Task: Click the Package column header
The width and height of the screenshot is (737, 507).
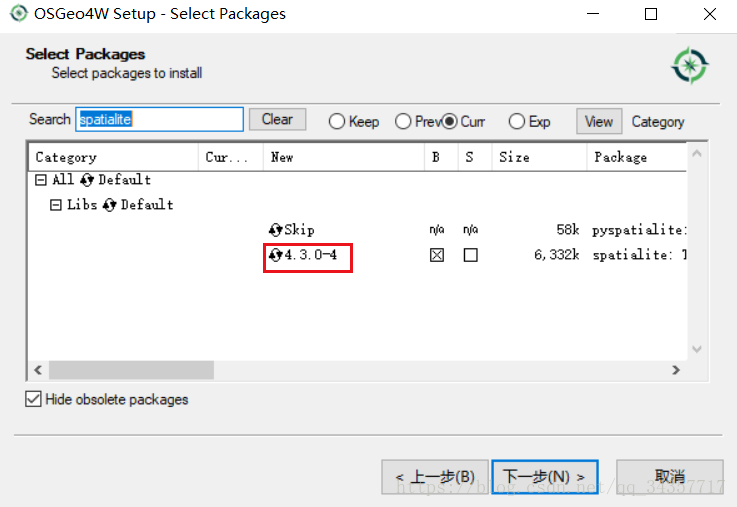Action: tap(637, 157)
